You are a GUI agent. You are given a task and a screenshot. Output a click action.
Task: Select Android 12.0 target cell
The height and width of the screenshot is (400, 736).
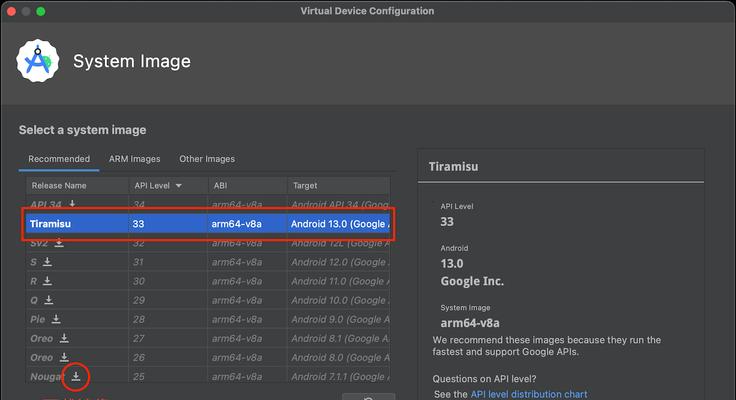(x=340, y=262)
